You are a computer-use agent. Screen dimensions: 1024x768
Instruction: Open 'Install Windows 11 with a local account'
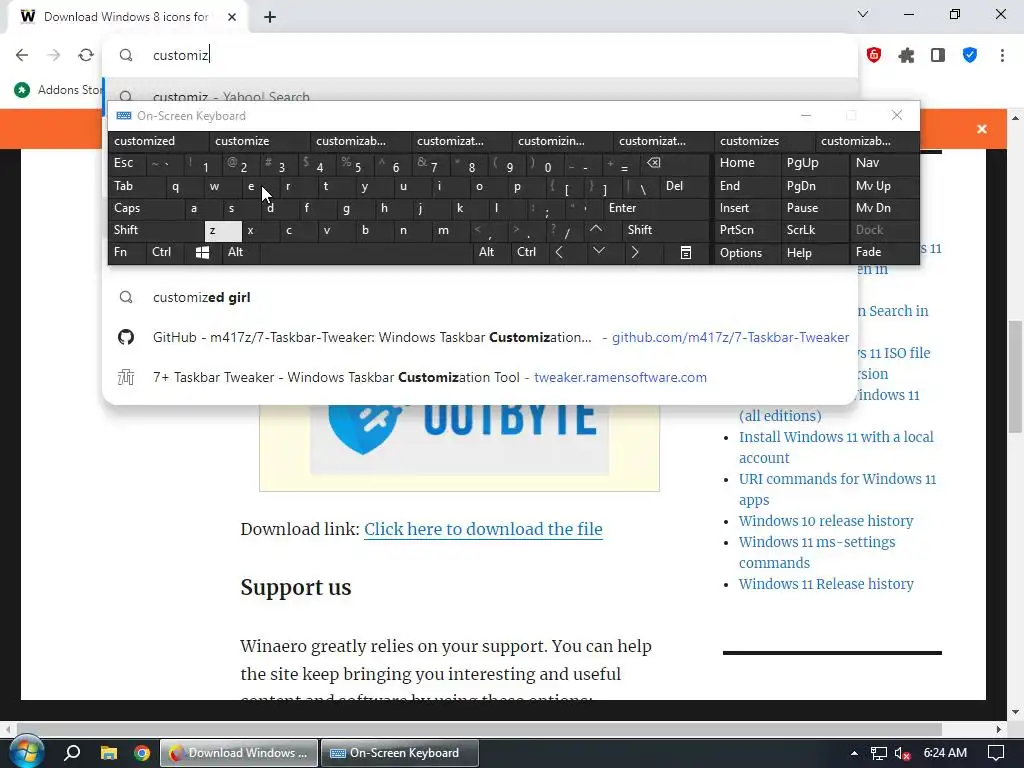pyautogui.click(x=837, y=447)
